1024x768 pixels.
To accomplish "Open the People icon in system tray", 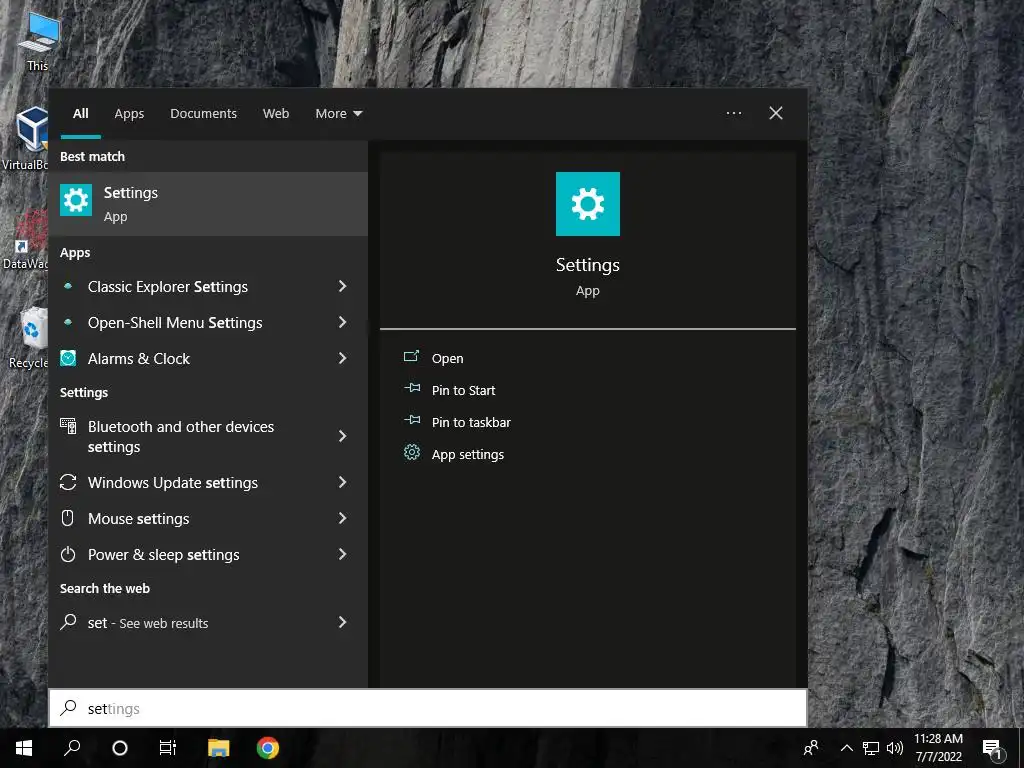I will click(811, 748).
